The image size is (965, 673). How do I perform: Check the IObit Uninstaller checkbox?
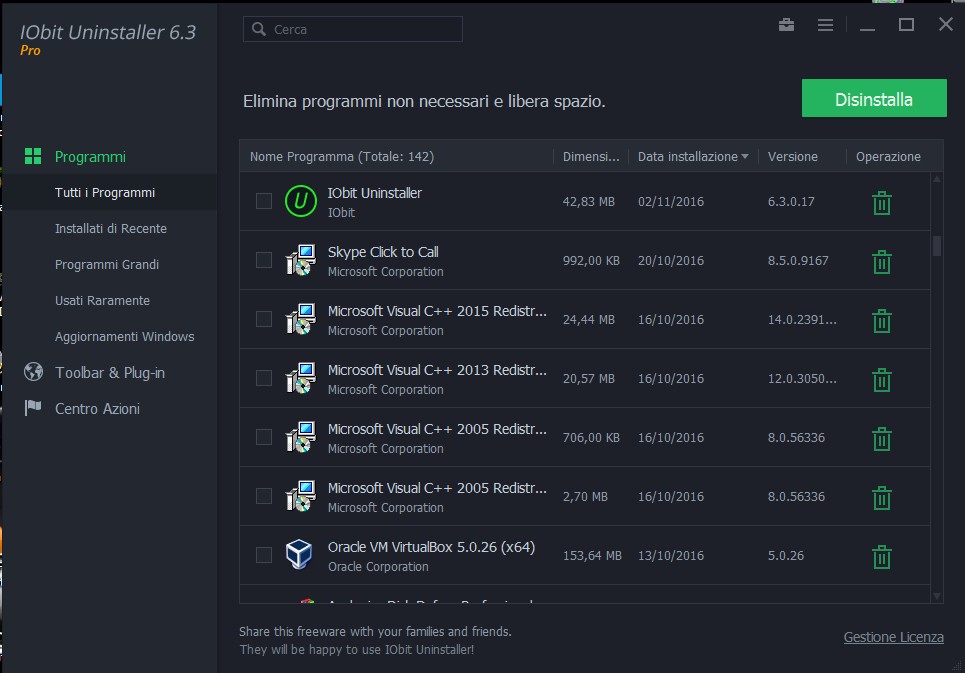pyautogui.click(x=263, y=201)
